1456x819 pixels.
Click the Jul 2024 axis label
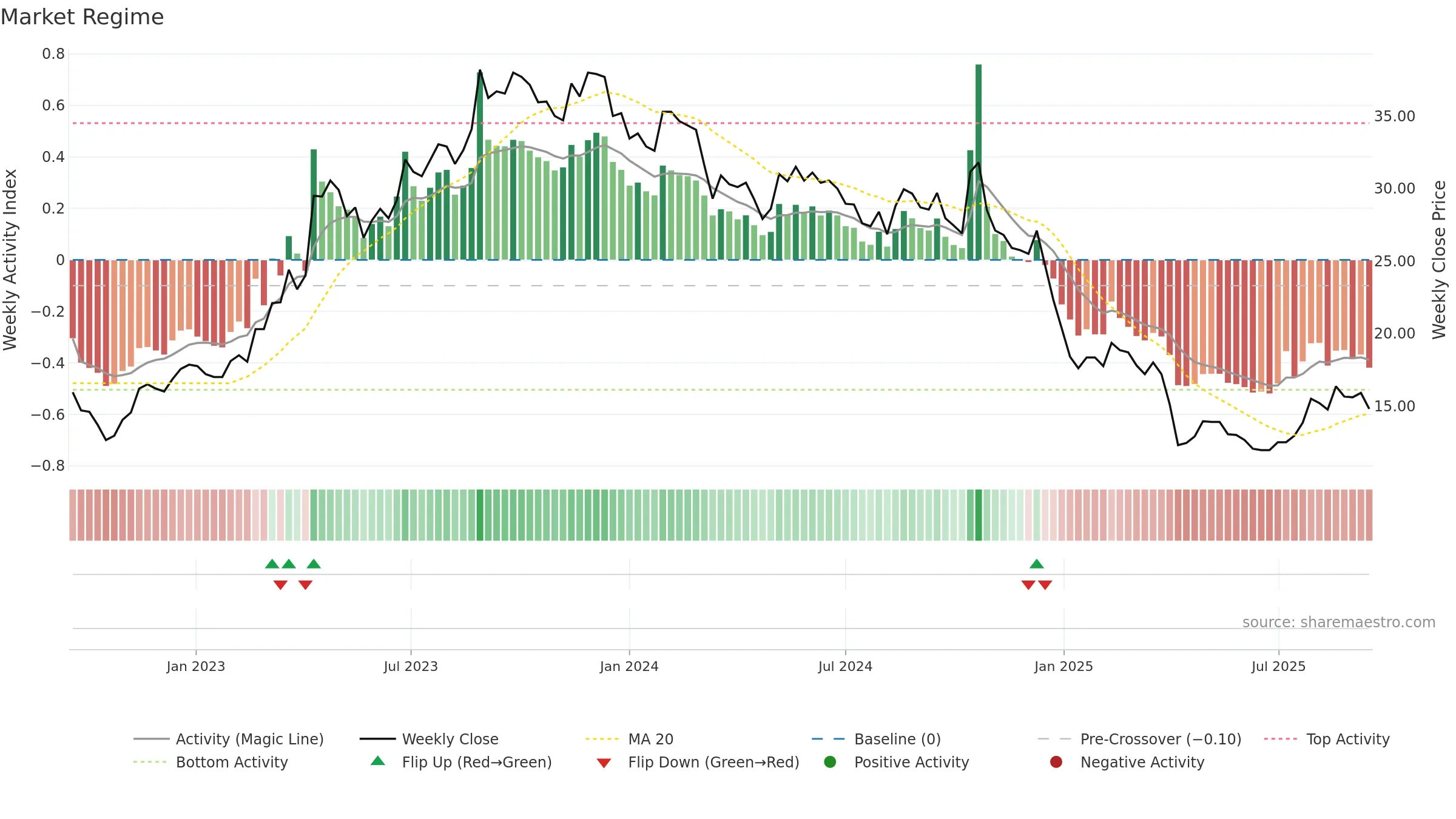coord(845,666)
